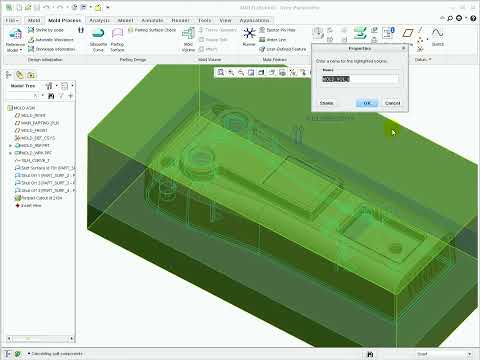Click the Undo arrow in quick access toolbar
Viewport: 480px width, 360px height.
point(47,7)
